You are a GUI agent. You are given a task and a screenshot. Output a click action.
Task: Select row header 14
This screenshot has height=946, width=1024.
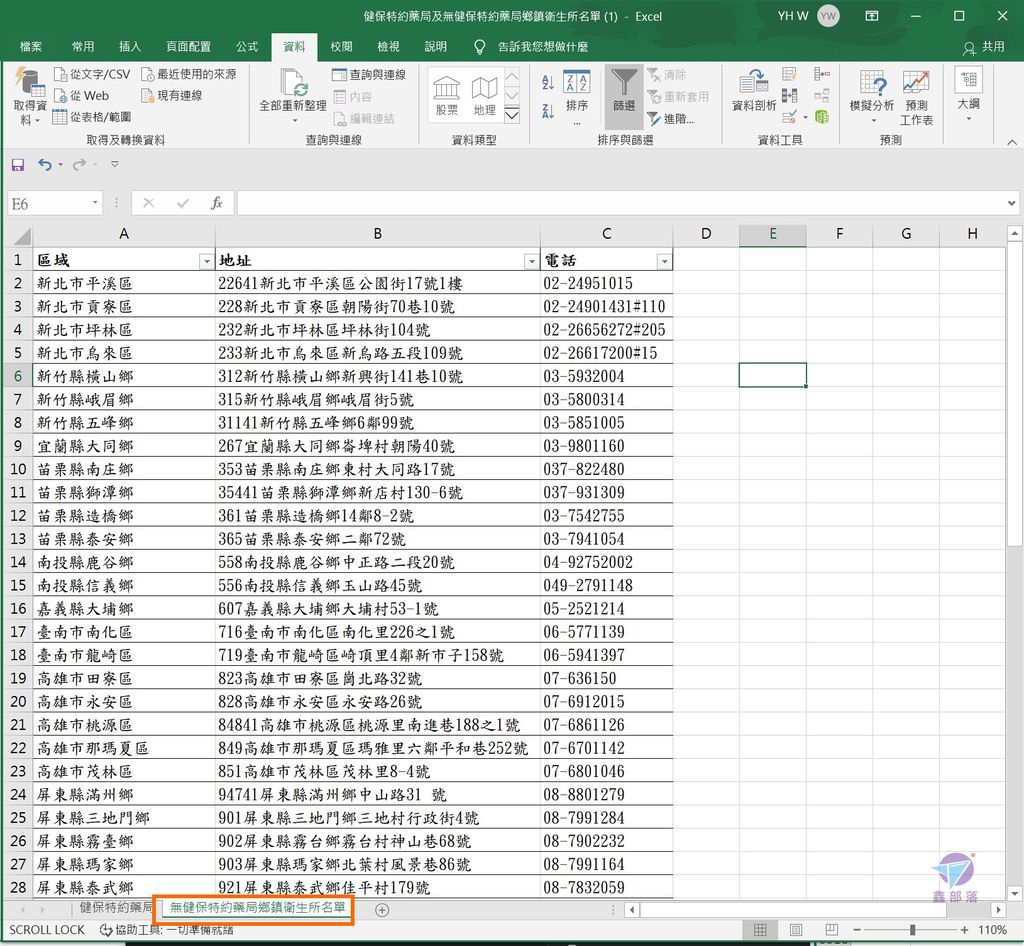18,562
